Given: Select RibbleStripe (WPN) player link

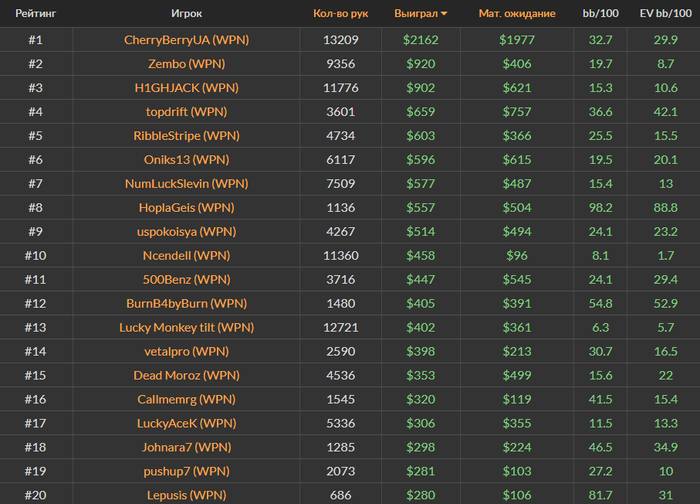Looking at the screenshot, I should [x=185, y=136].
